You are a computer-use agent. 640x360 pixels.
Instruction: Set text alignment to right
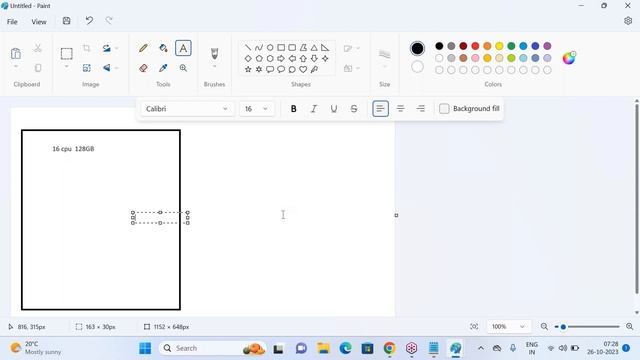point(420,109)
